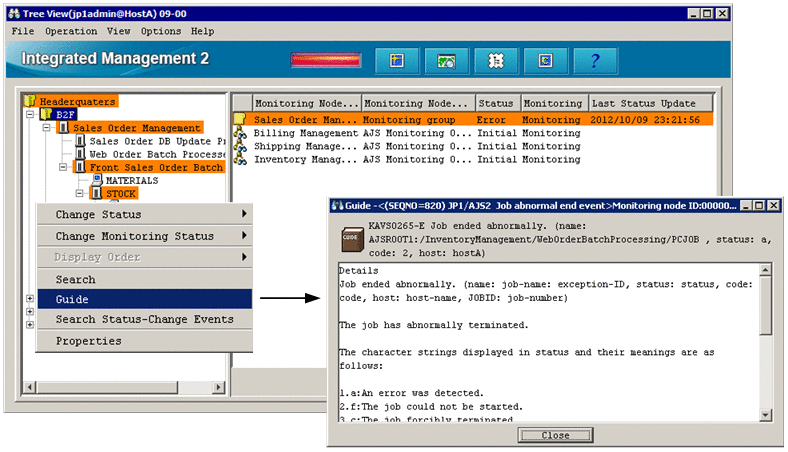Click the fourth toolbar icon showing blue document
This screenshot has width=788, height=452.
click(x=545, y=60)
